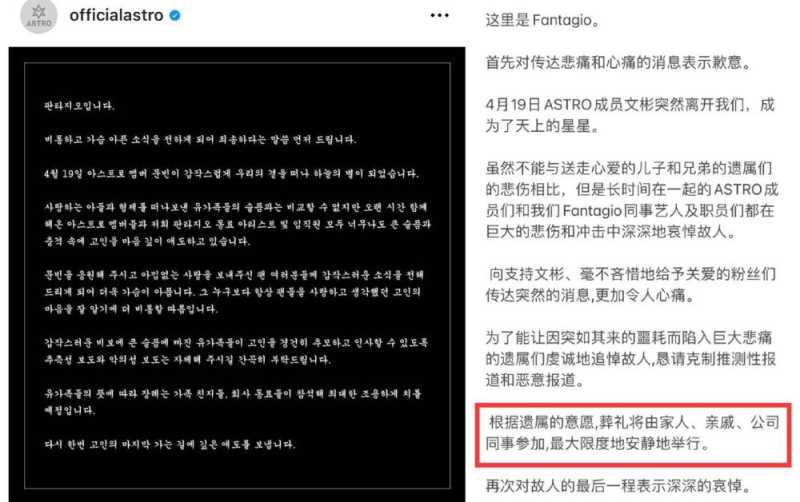800x502 pixels.
Task: Click the red-boxed text '根据遗属的意愿'
Action: click(633, 433)
